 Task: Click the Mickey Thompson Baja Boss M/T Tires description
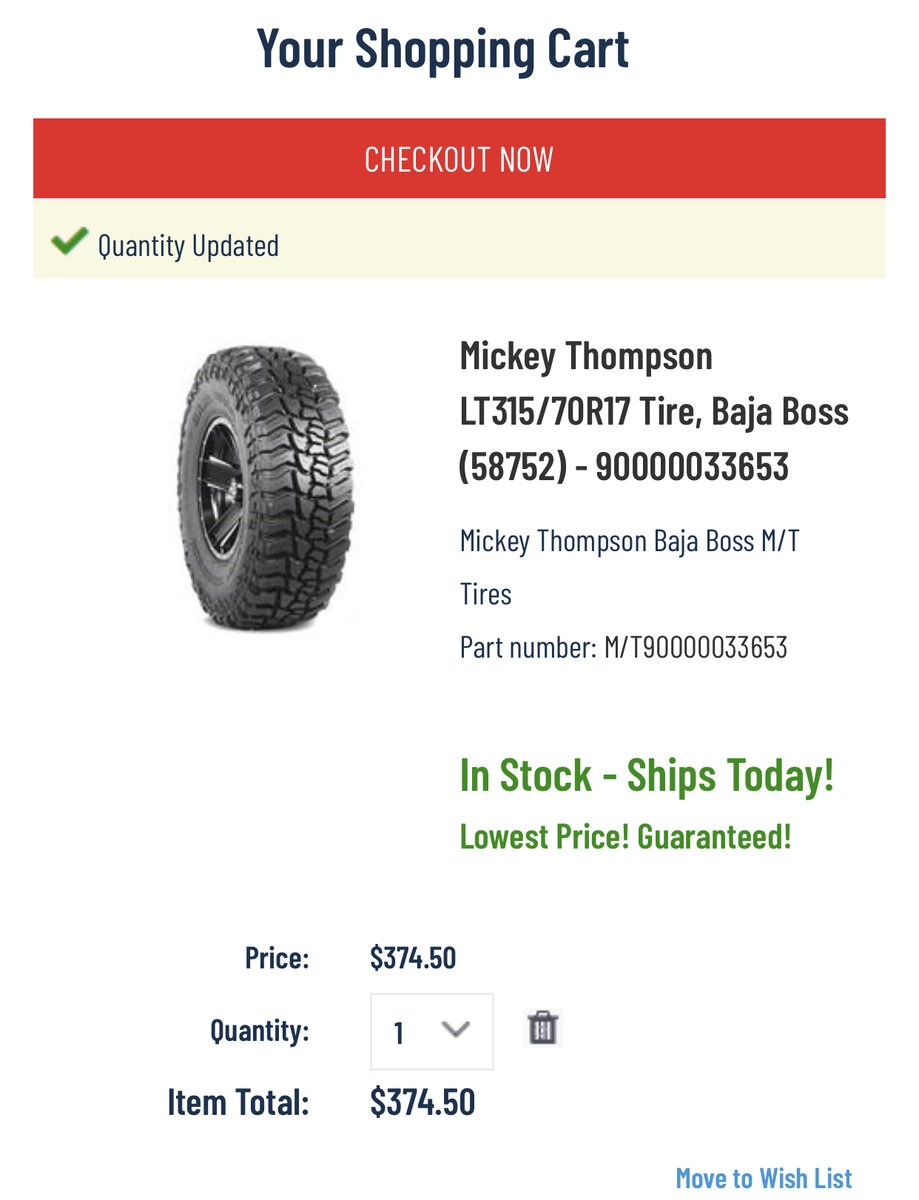pos(629,567)
